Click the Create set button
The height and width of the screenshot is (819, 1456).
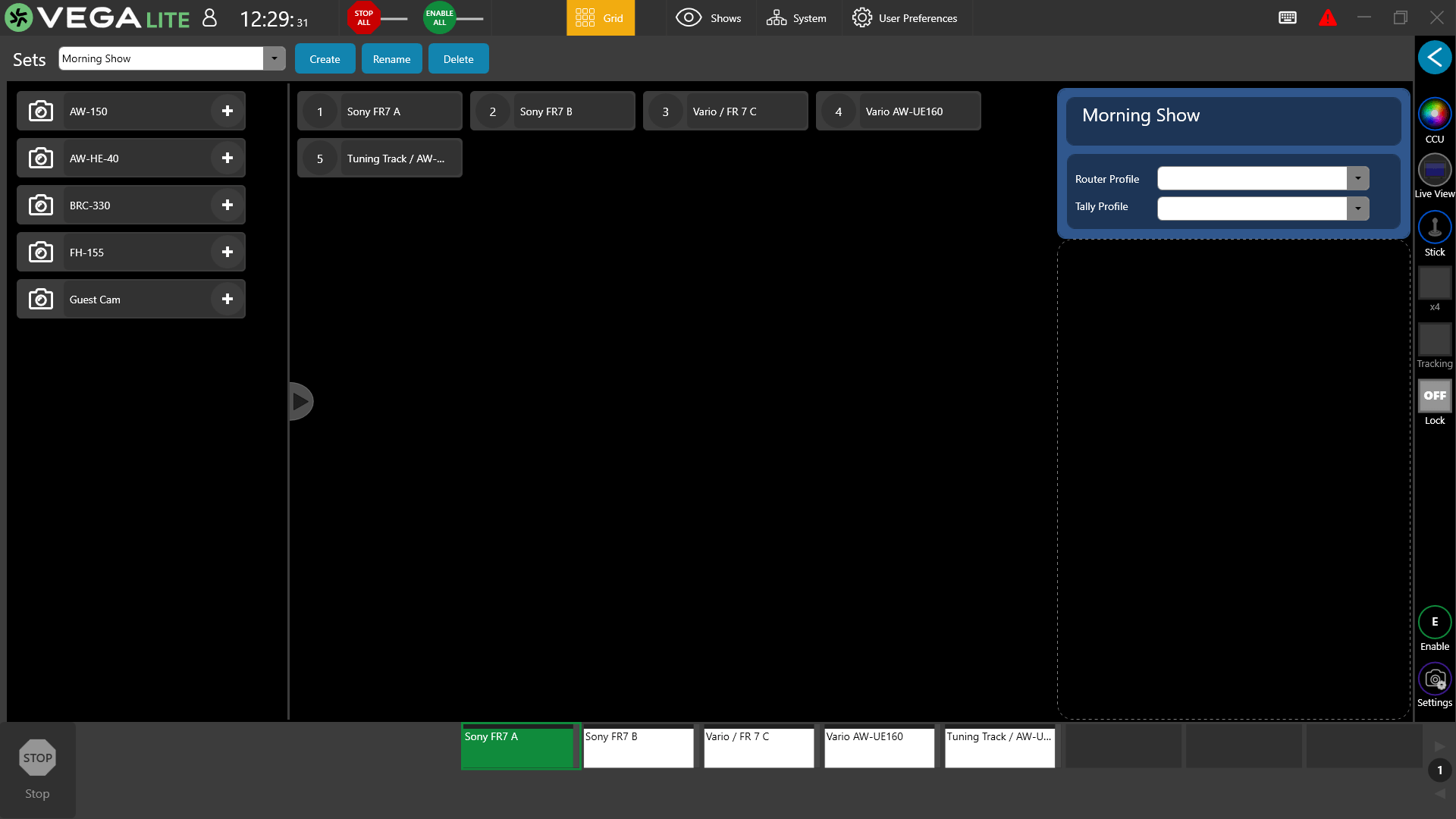325,58
